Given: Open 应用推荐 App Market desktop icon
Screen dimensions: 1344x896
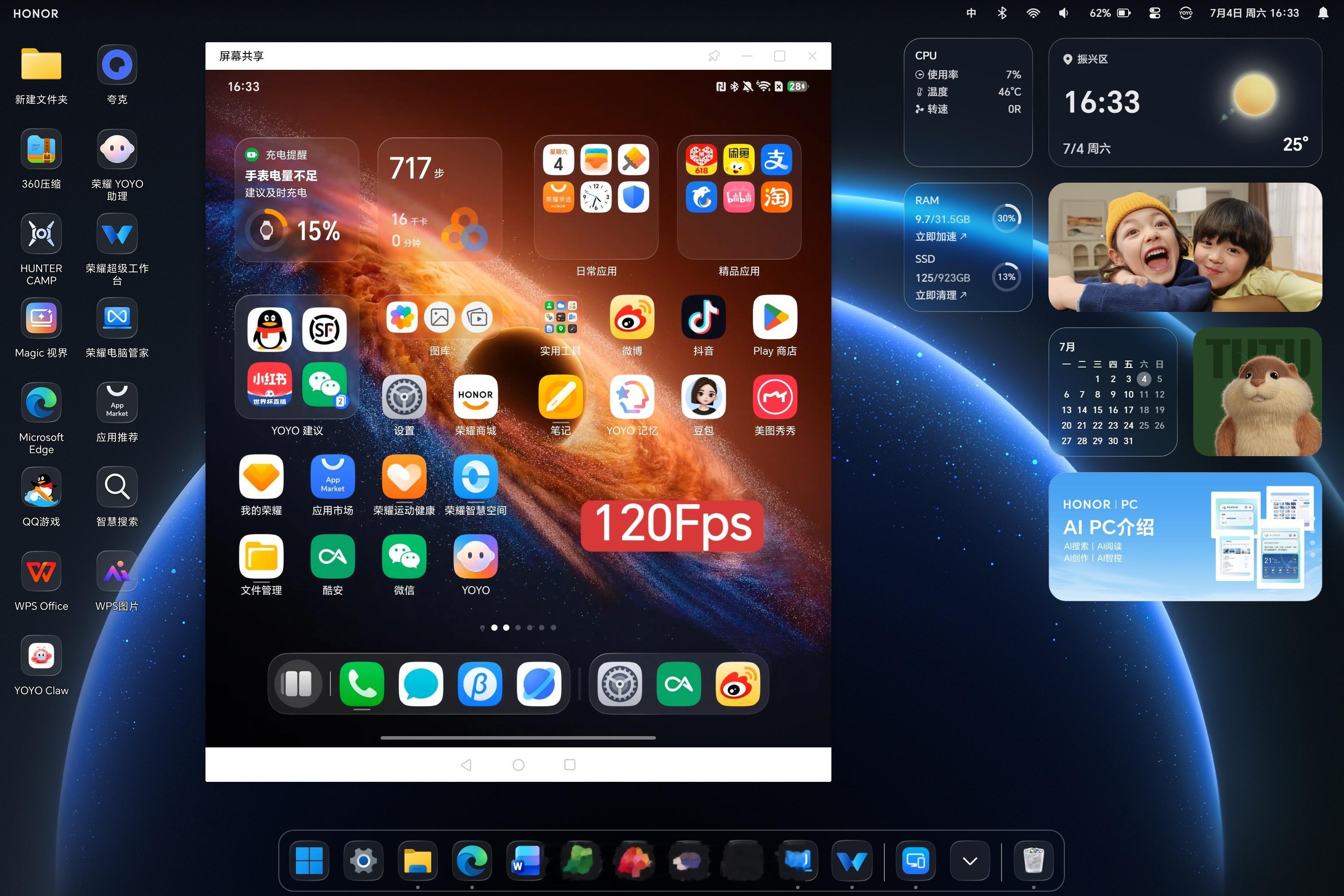Looking at the screenshot, I should (x=117, y=402).
